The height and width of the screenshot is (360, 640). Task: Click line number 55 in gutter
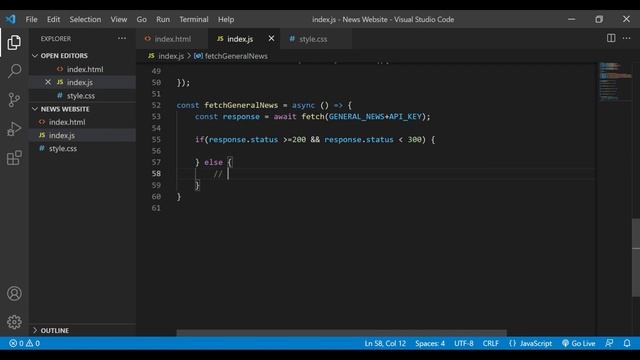(156, 139)
